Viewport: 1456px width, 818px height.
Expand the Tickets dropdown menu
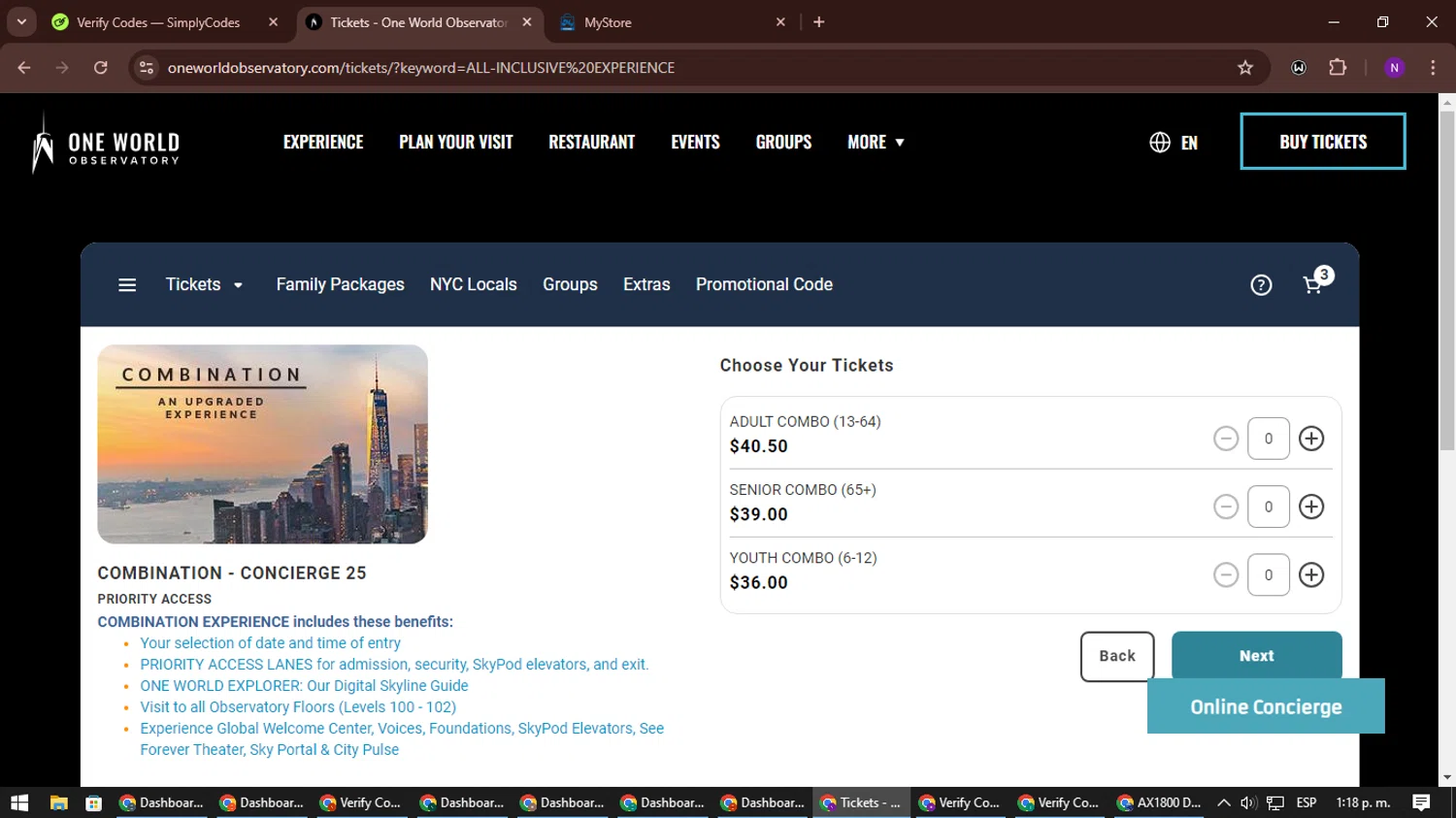coord(204,284)
